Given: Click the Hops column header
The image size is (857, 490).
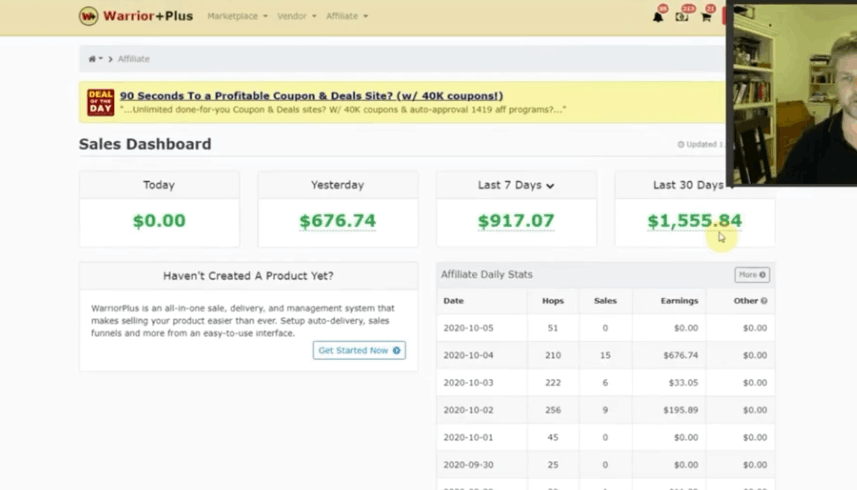Looking at the screenshot, I should (x=553, y=300).
